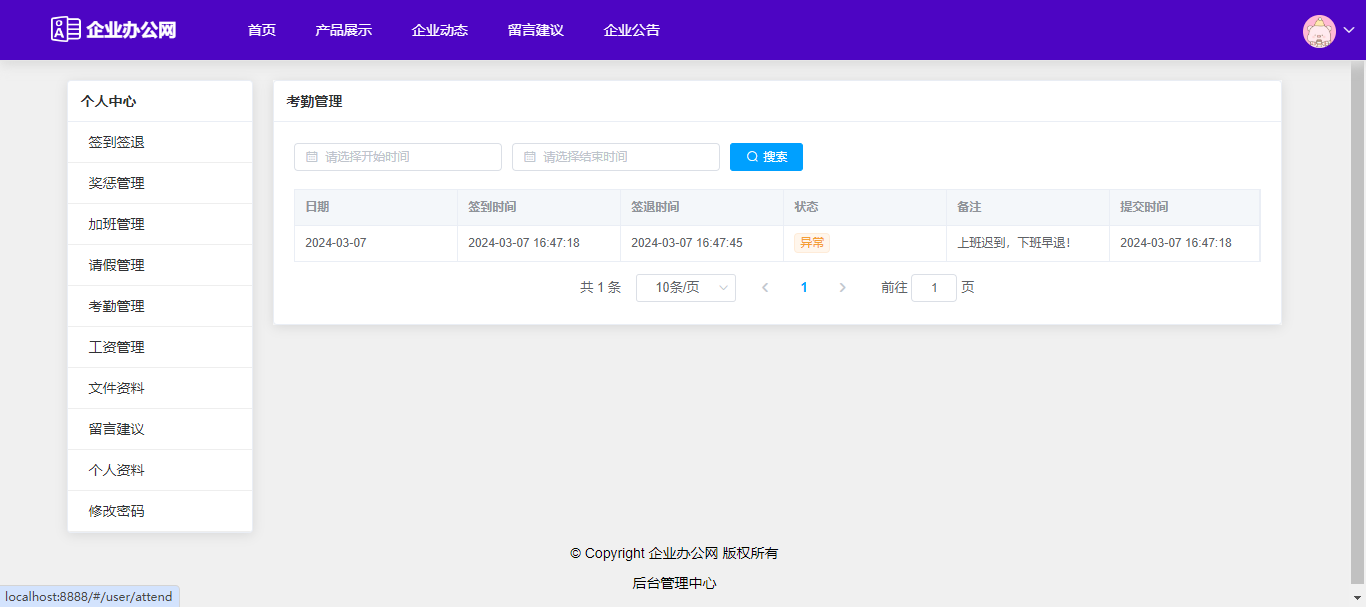Expand the user account dropdown arrow
This screenshot has width=1366, height=607.
click(1349, 31)
